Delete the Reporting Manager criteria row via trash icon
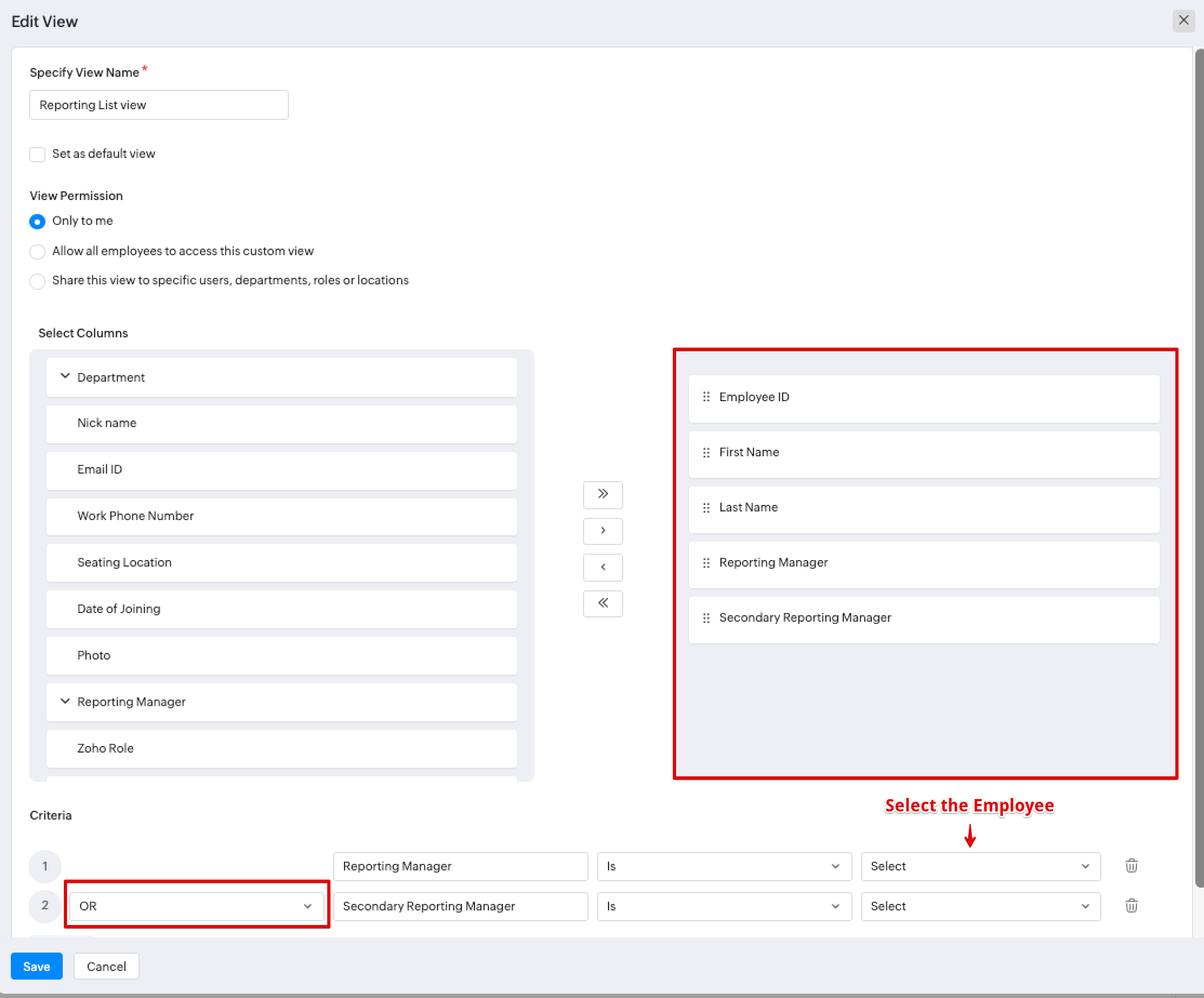This screenshot has height=998, width=1204. click(x=1131, y=866)
